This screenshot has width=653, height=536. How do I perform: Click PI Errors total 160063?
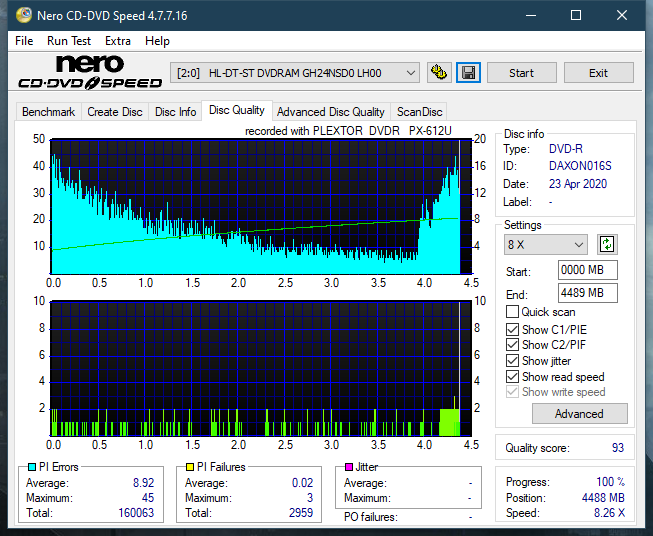pos(136,513)
